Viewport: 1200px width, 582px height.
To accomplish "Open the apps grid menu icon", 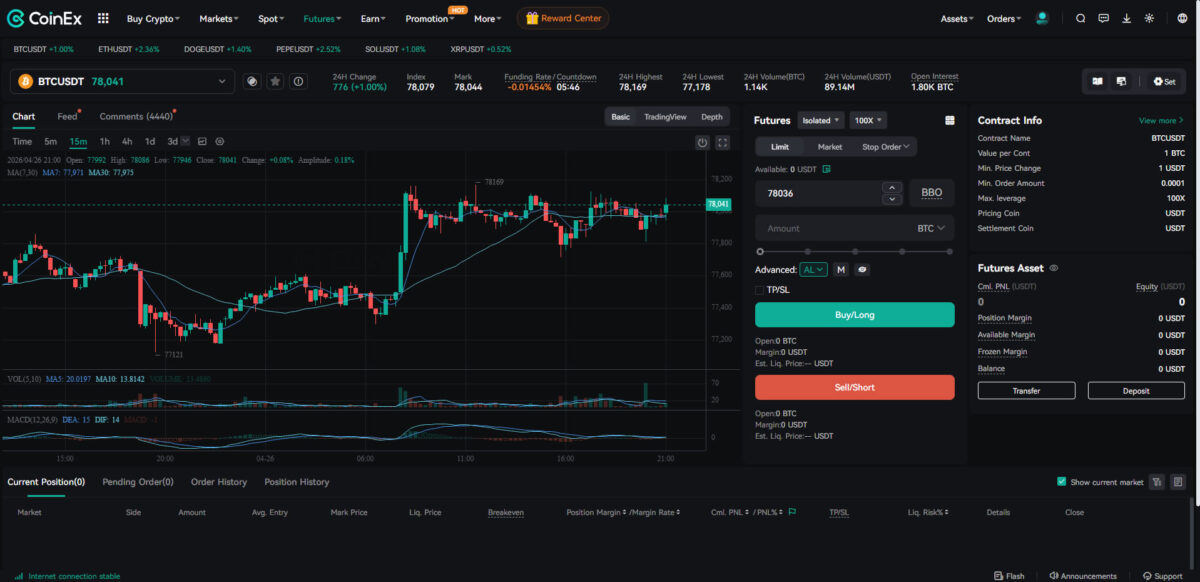I will 104,18.
